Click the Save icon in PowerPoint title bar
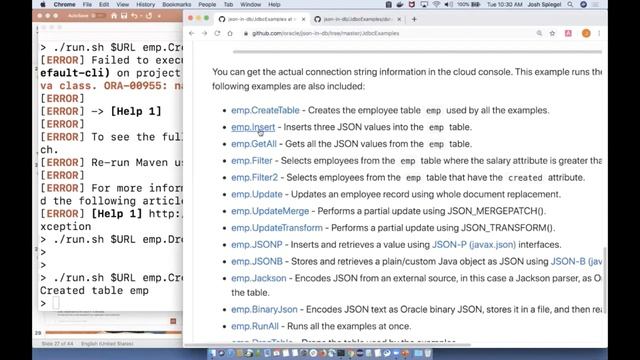 click(124, 16)
